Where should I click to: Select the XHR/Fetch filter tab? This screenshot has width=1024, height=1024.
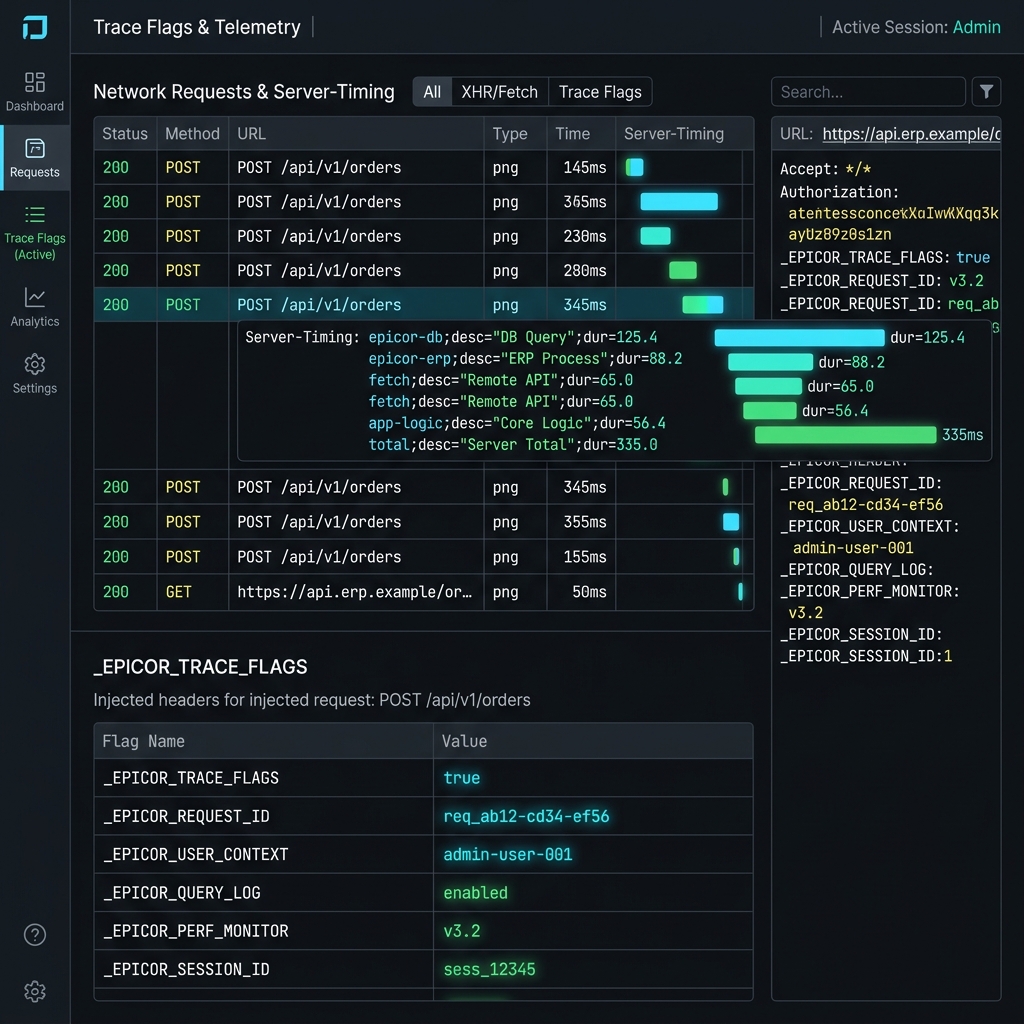(x=500, y=92)
